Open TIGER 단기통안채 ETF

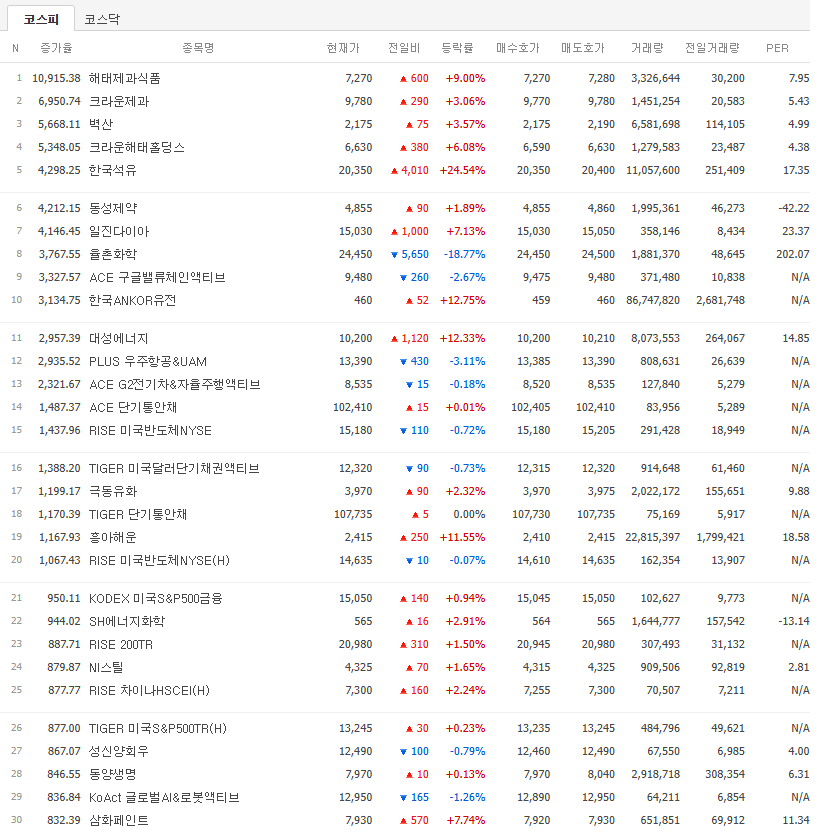click(x=138, y=515)
